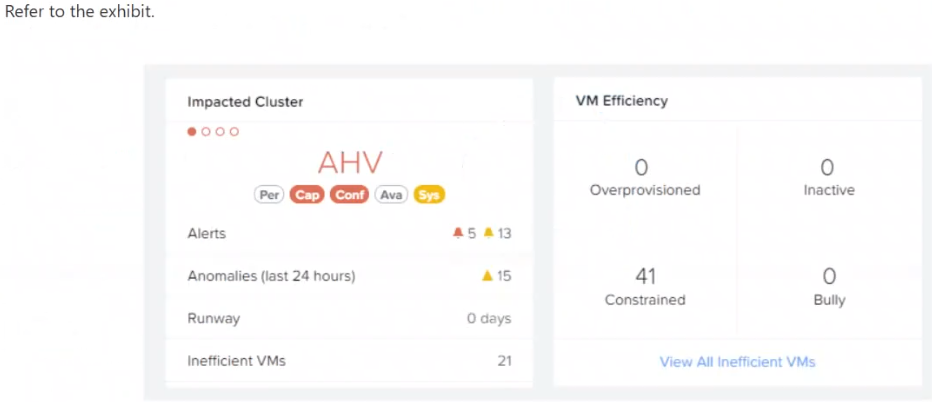Click the Runway 0 days value
Image resolution: width=932 pixels, height=402 pixels.
(x=489, y=319)
